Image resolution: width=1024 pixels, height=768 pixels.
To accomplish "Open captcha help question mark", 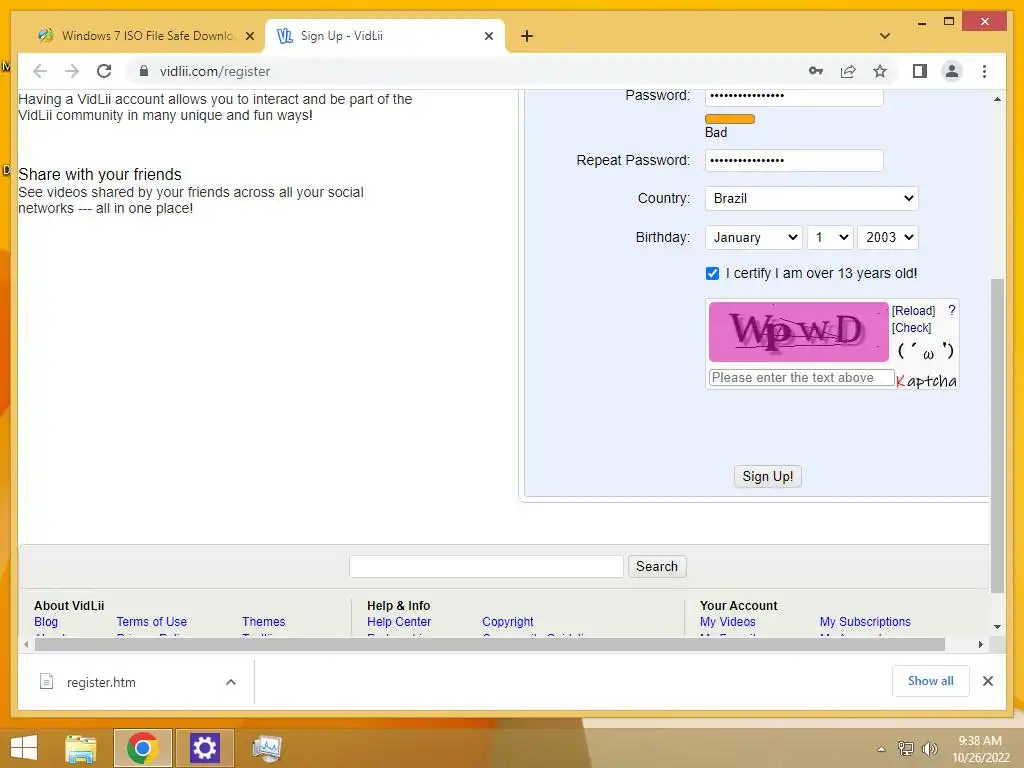I will click(x=952, y=310).
